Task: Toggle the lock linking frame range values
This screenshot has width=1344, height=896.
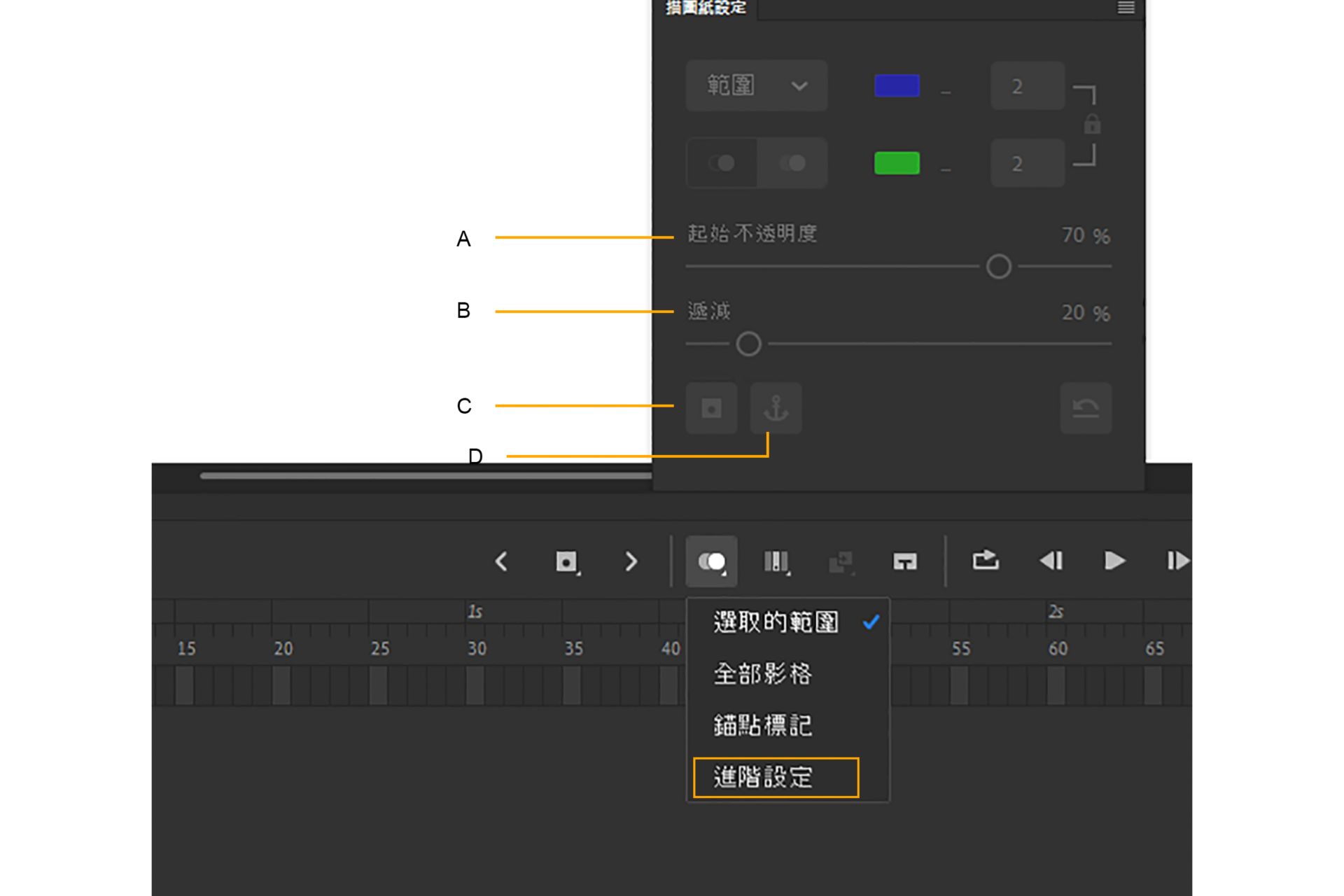Action: 1092,125
